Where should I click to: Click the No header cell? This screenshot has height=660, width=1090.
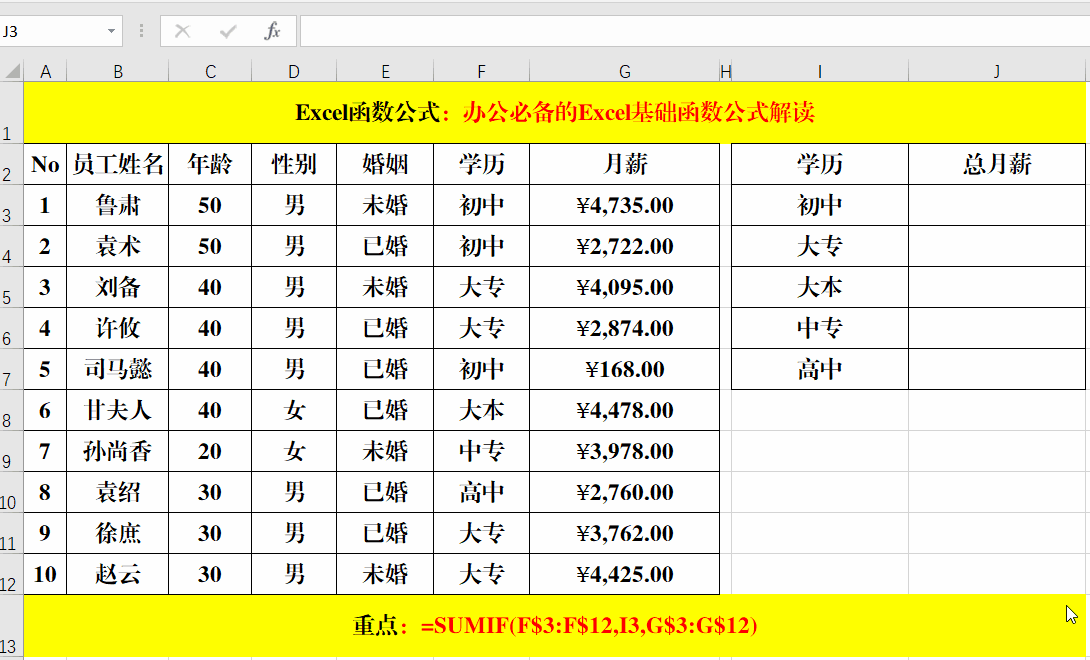[46, 164]
